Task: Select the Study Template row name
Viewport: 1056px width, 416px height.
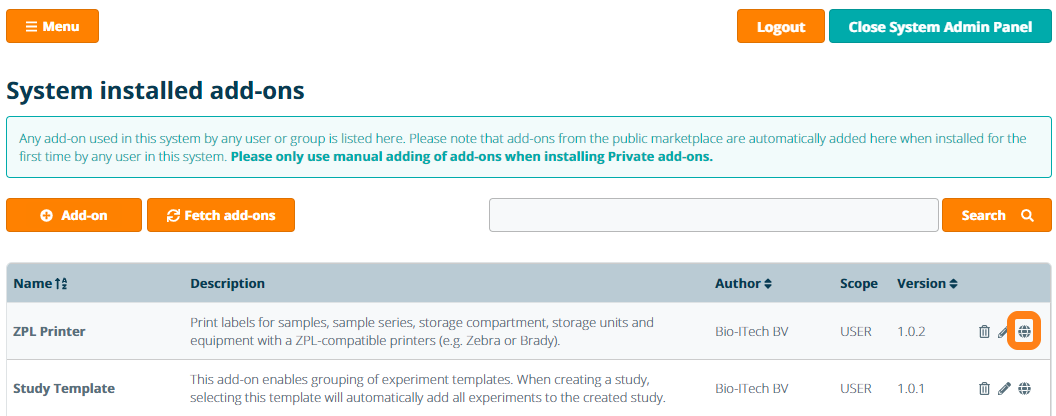Action: tap(63, 388)
